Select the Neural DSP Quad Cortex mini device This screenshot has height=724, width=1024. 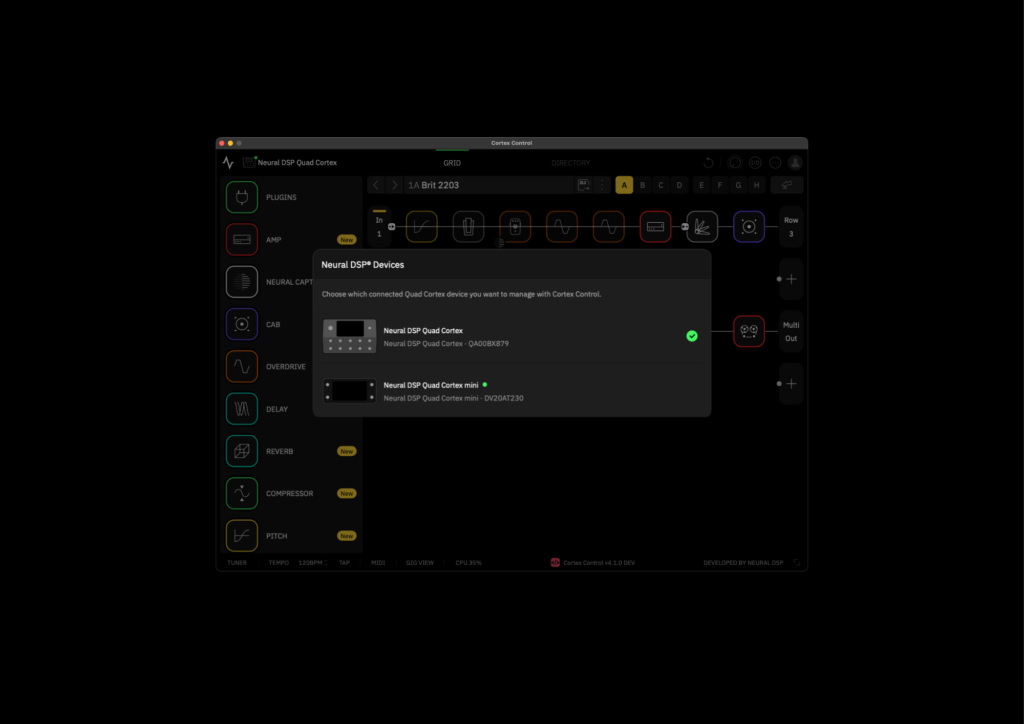click(511, 391)
